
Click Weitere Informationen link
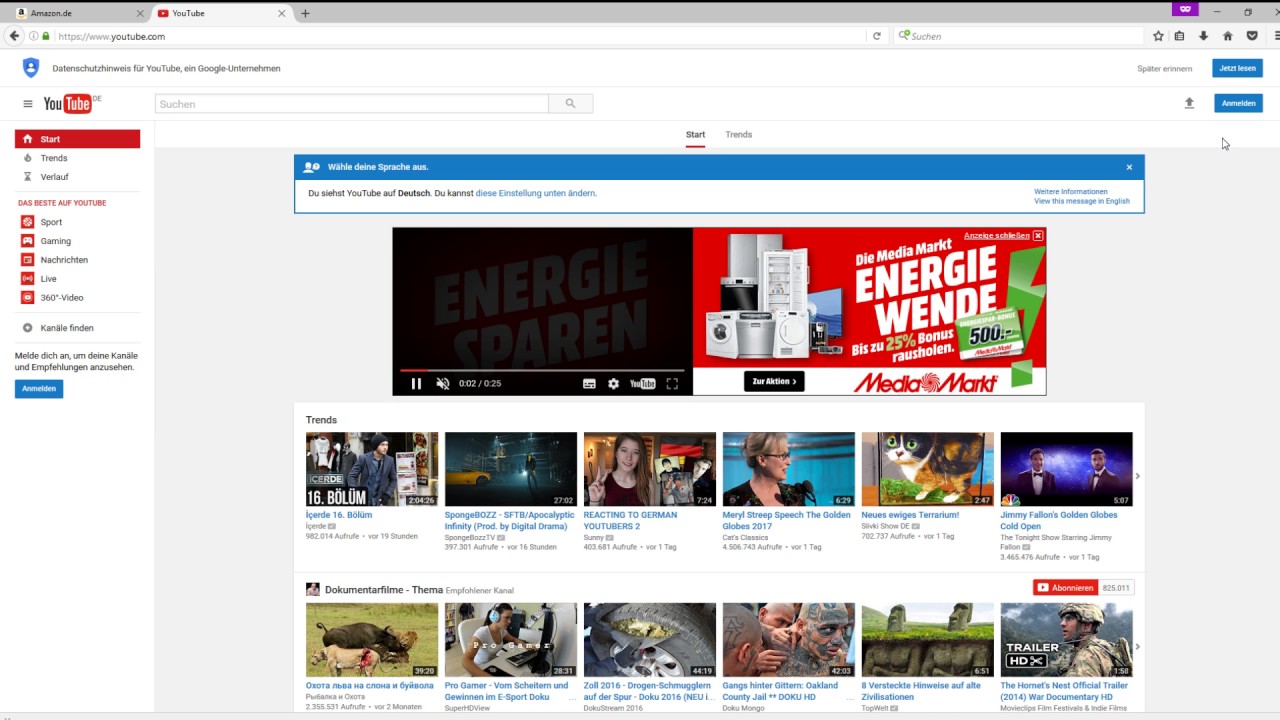(x=1071, y=191)
